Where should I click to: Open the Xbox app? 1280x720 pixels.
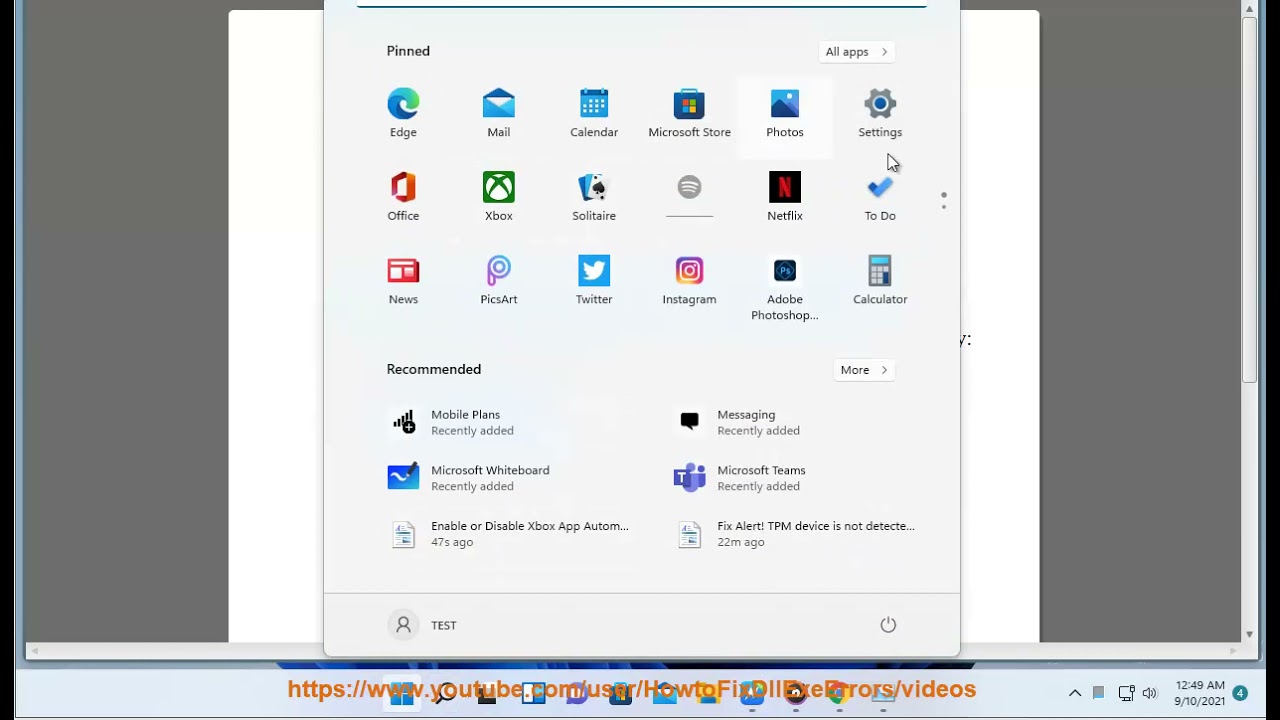pos(498,197)
